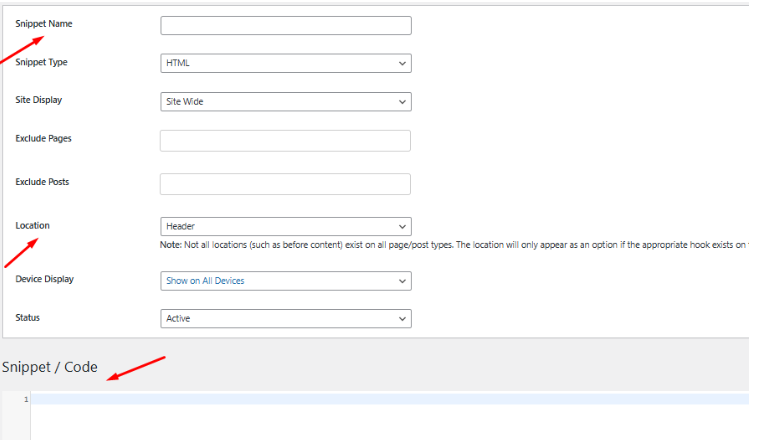The image size is (780, 440).
Task: Click the Location label text
Action: point(33,225)
